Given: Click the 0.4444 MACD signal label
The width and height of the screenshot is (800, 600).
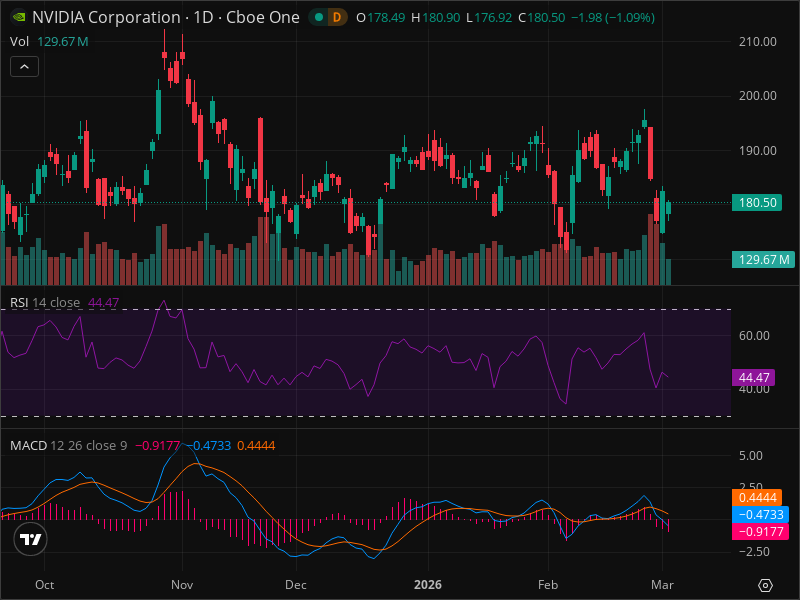Looking at the screenshot, I should pos(758,497).
